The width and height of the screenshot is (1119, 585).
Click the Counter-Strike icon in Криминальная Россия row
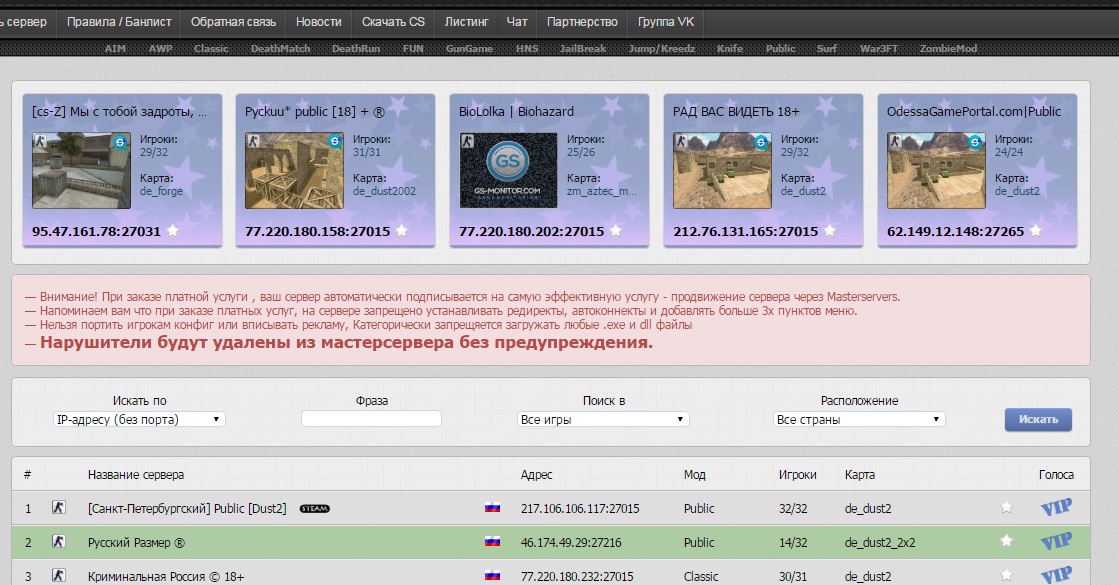tap(59, 575)
